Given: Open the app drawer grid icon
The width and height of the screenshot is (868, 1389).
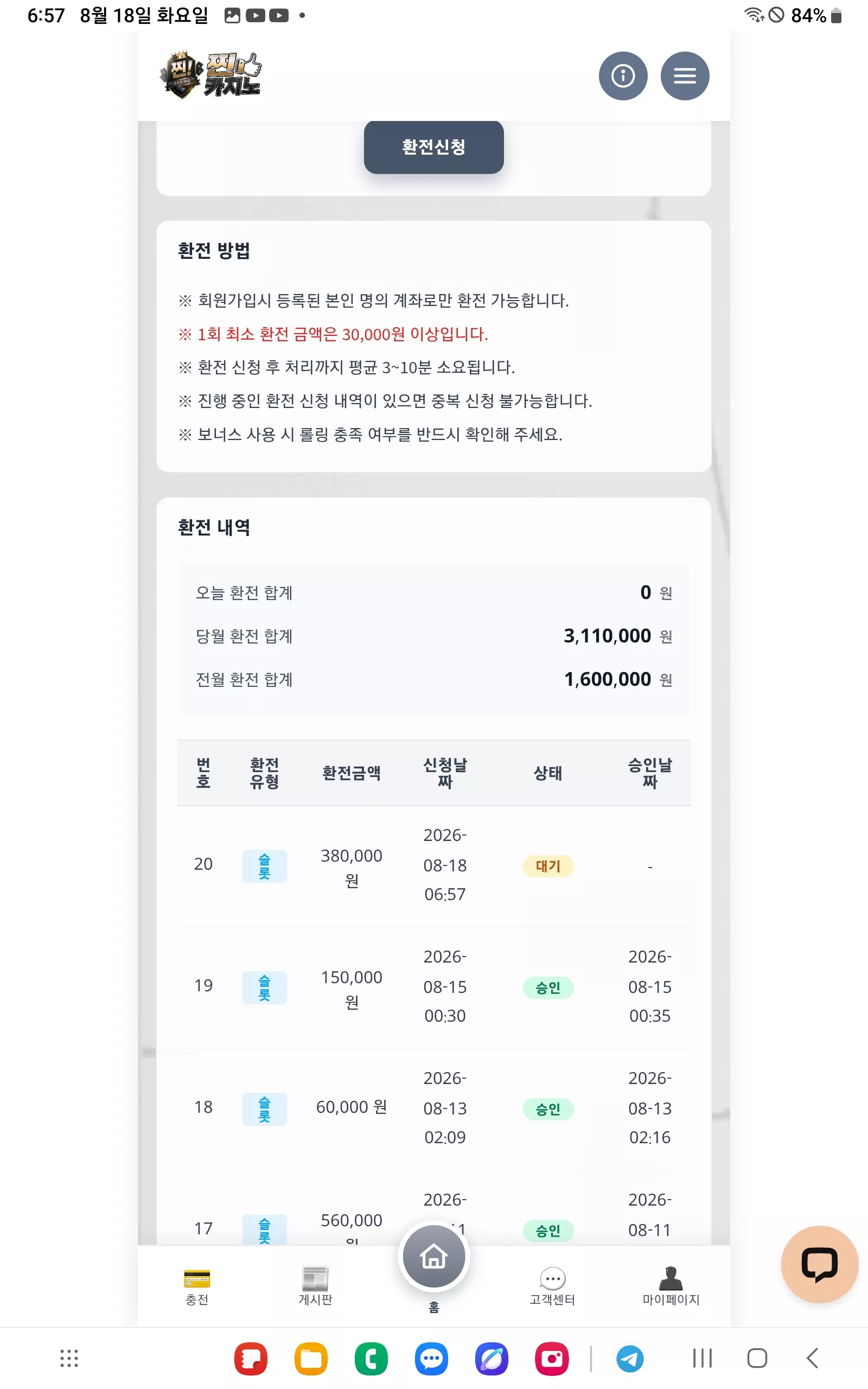Looking at the screenshot, I should 69,1358.
